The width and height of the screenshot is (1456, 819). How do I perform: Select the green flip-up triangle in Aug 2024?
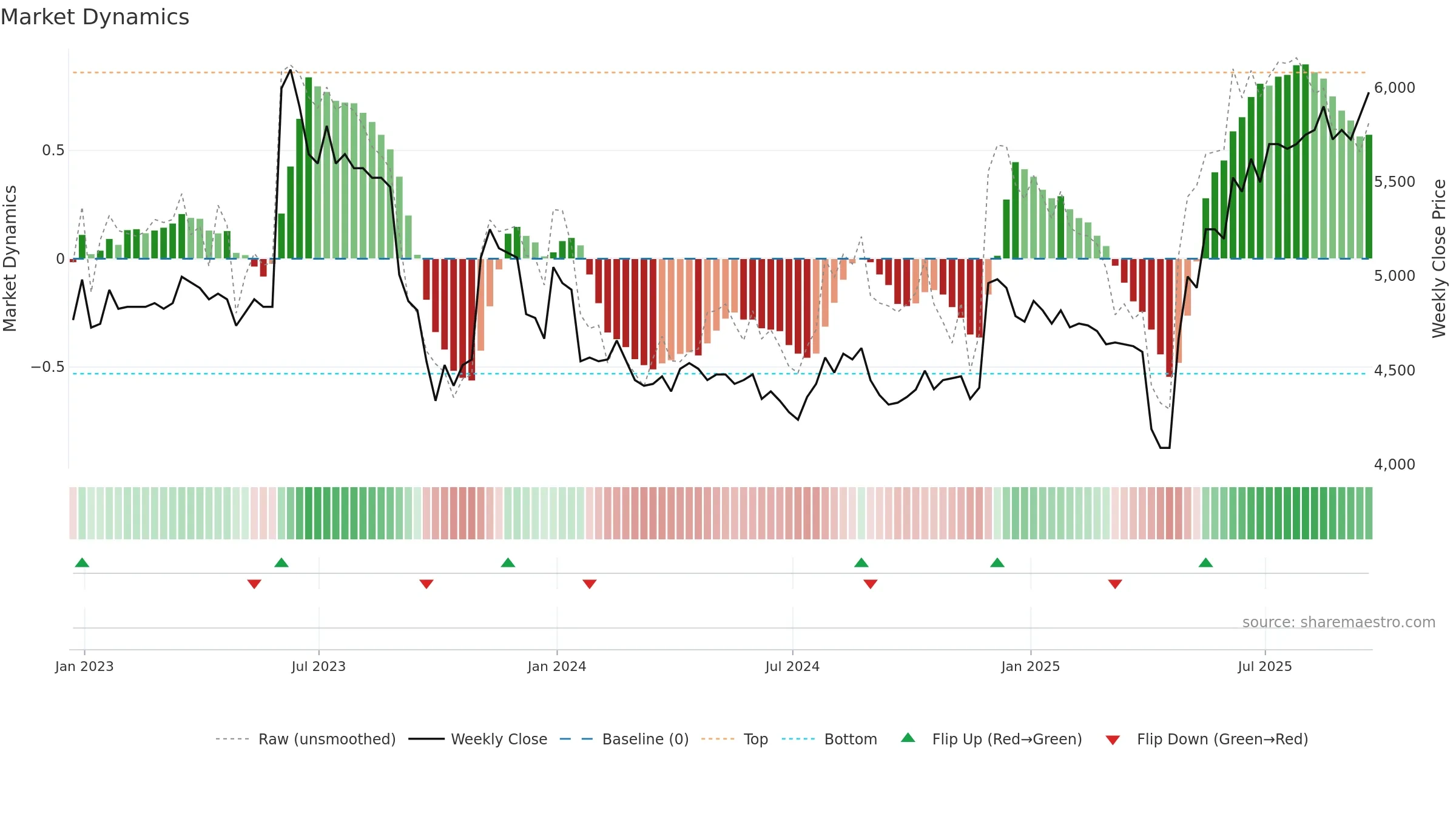tap(861, 562)
